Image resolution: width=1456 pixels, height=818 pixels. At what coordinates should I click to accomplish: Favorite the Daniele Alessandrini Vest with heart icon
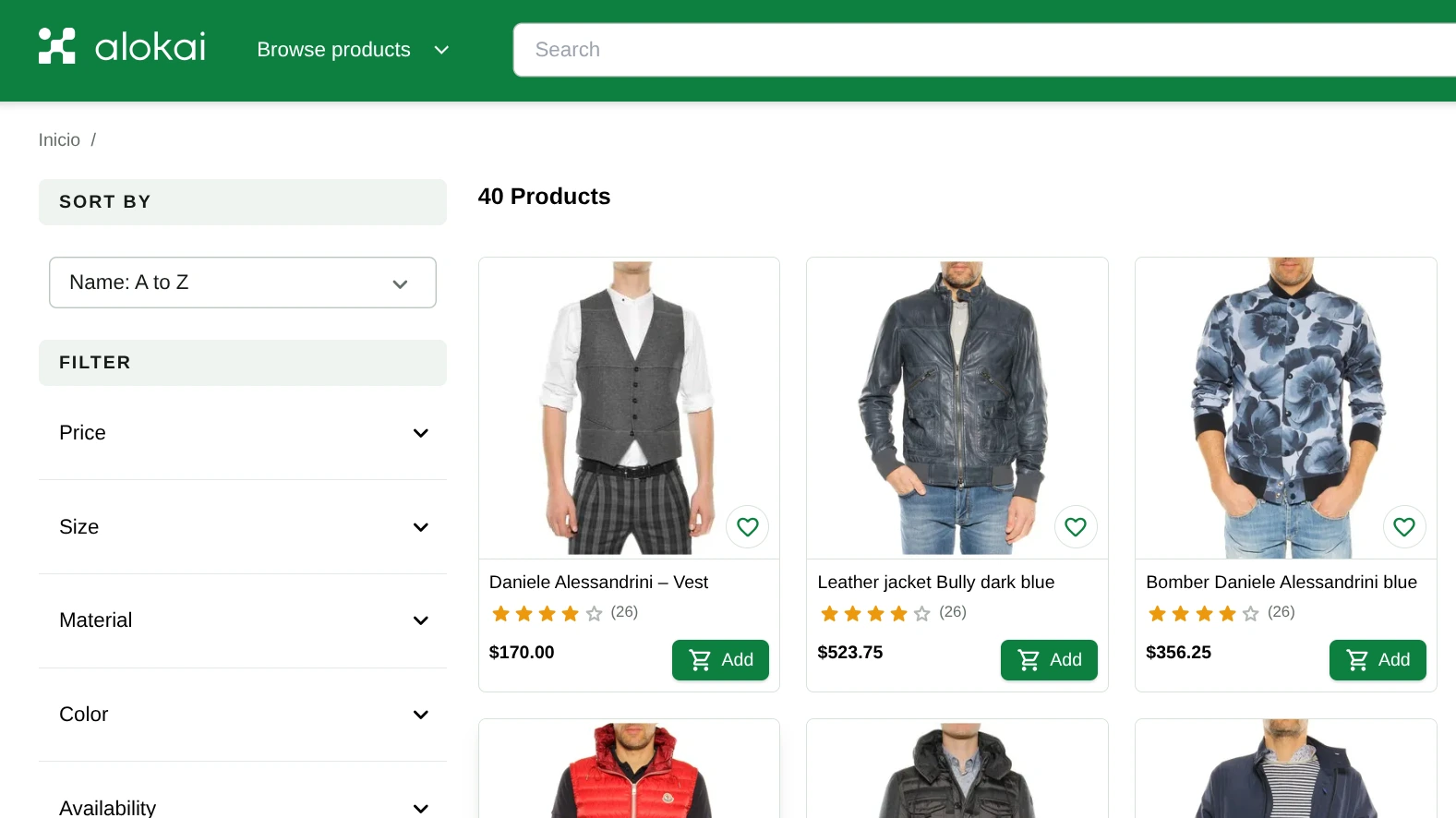click(747, 527)
